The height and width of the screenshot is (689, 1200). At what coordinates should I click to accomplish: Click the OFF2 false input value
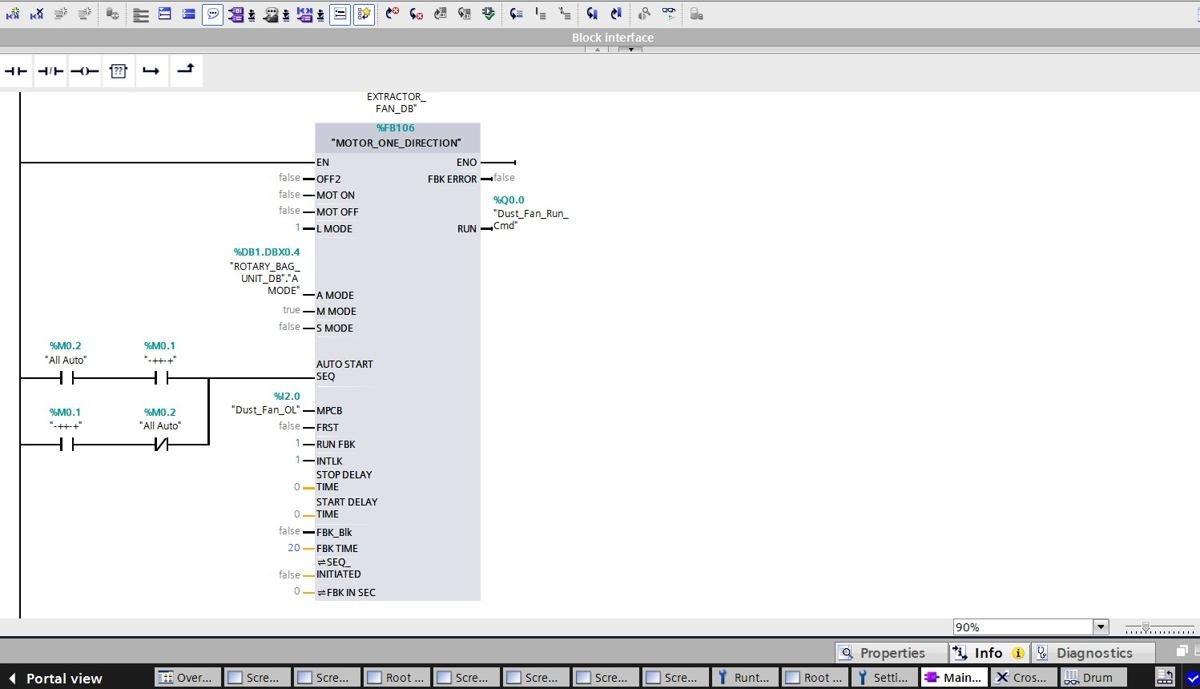(289, 178)
